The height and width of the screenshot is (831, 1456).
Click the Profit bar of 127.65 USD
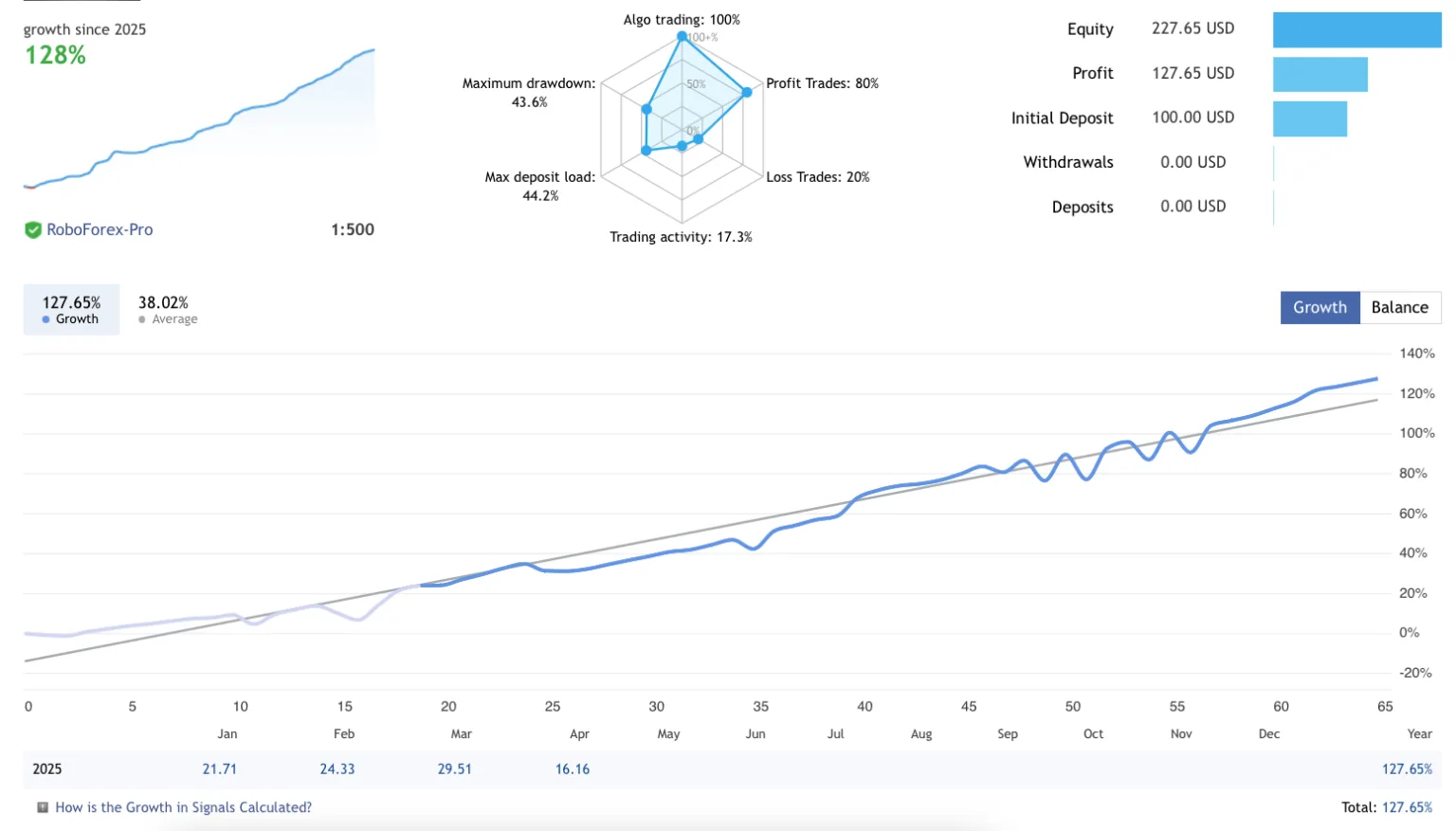[x=1319, y=74]
